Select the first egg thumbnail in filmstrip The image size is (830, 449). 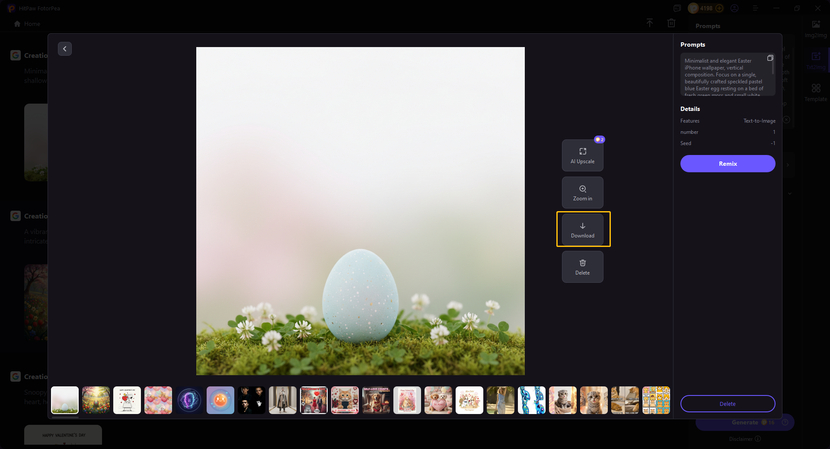pyautogui.click(x=65, y=400)
